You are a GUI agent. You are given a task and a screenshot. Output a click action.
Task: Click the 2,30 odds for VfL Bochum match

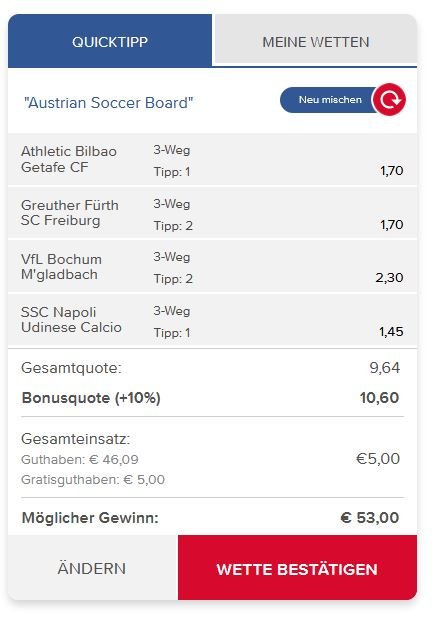click(389, 278)
